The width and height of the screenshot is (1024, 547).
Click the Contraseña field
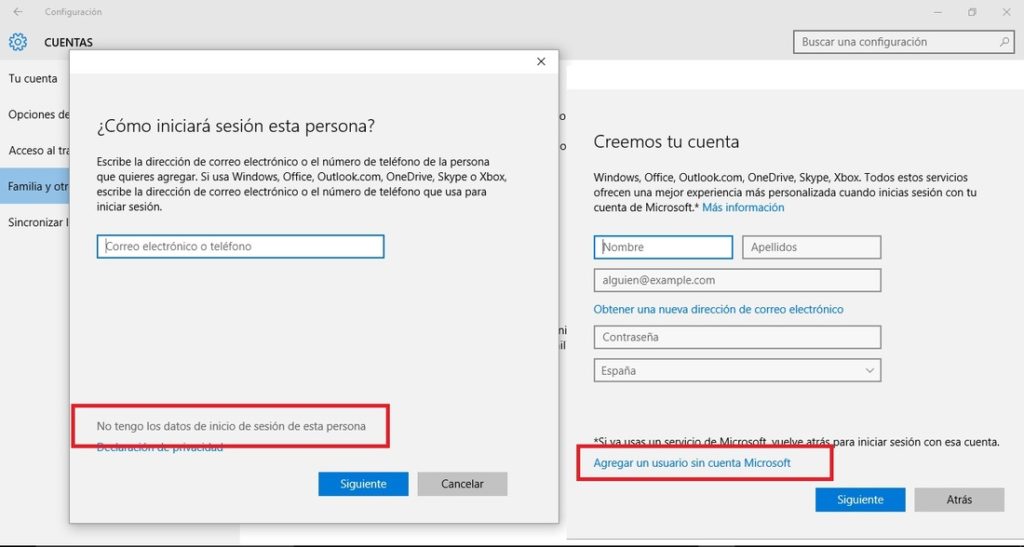[x=737, y=337]
